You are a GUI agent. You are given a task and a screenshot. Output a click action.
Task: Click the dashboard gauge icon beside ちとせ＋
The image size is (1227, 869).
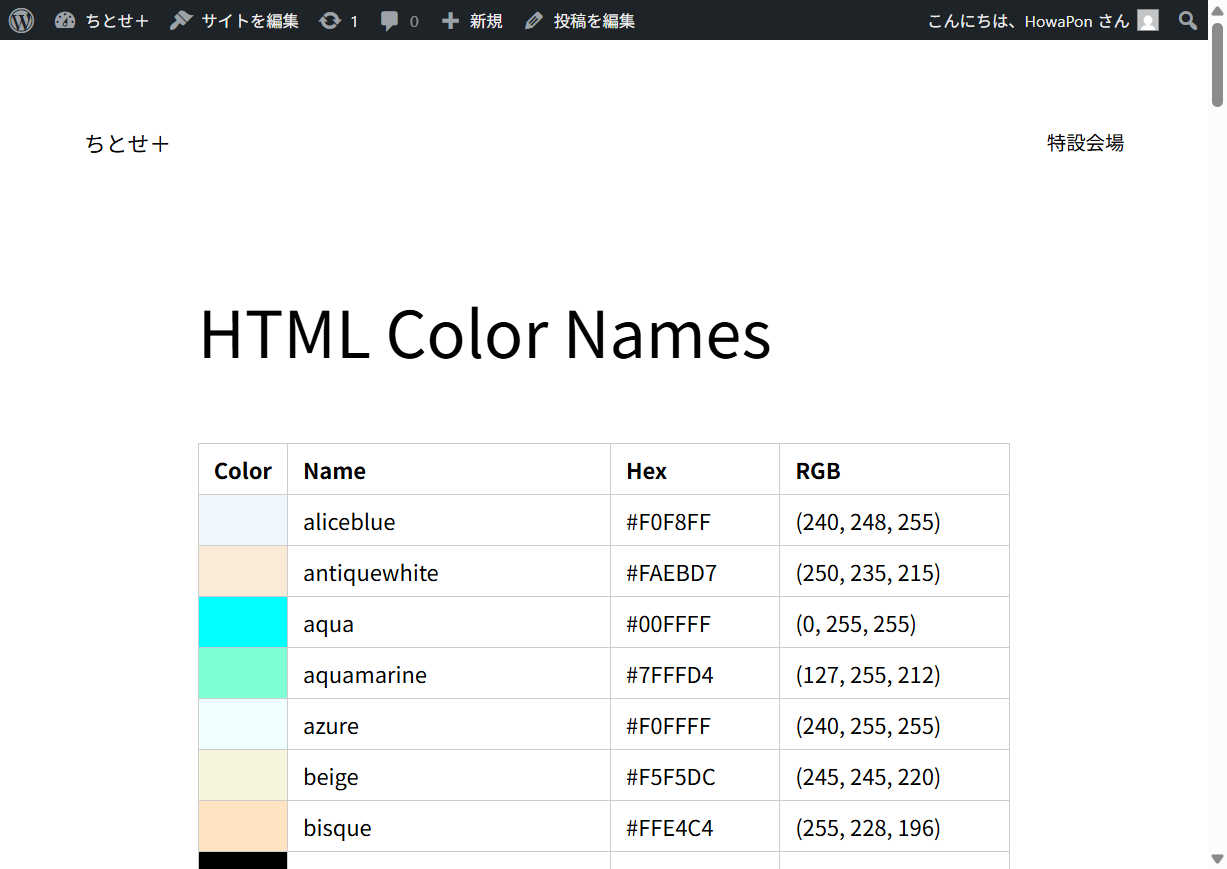(65, 20)
